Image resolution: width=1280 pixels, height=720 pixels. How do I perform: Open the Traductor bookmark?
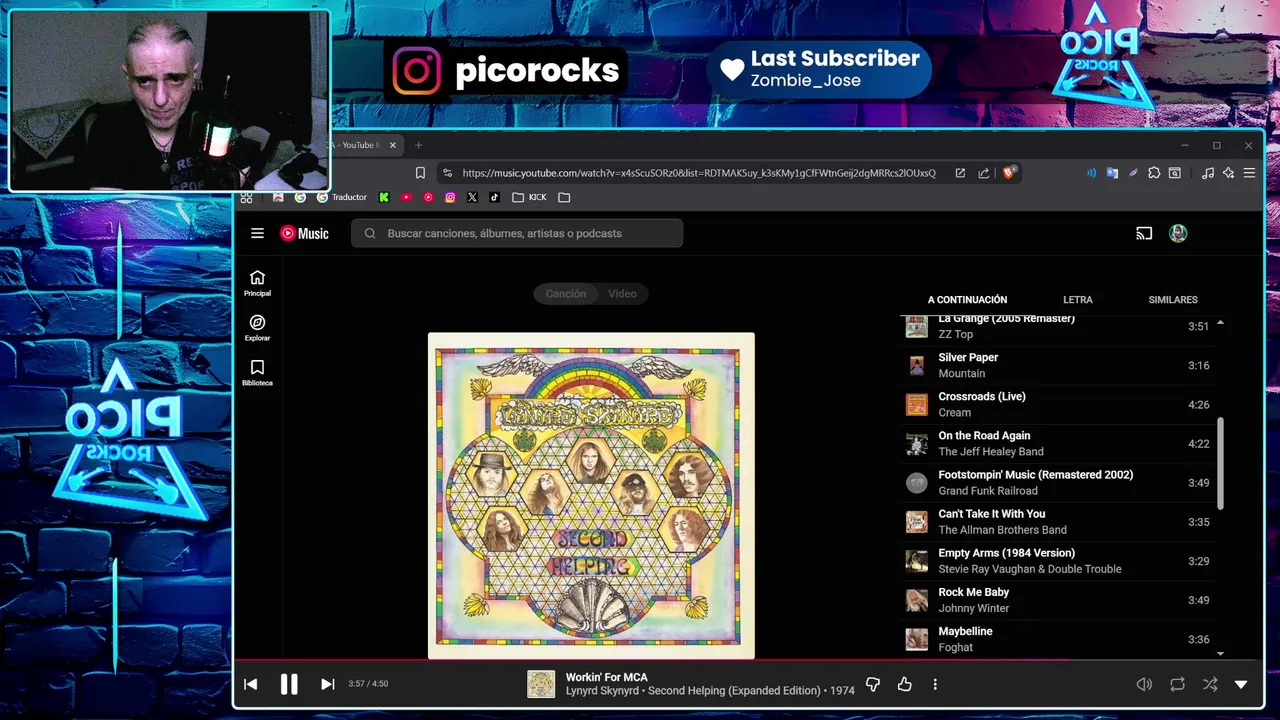click(342, 197)
